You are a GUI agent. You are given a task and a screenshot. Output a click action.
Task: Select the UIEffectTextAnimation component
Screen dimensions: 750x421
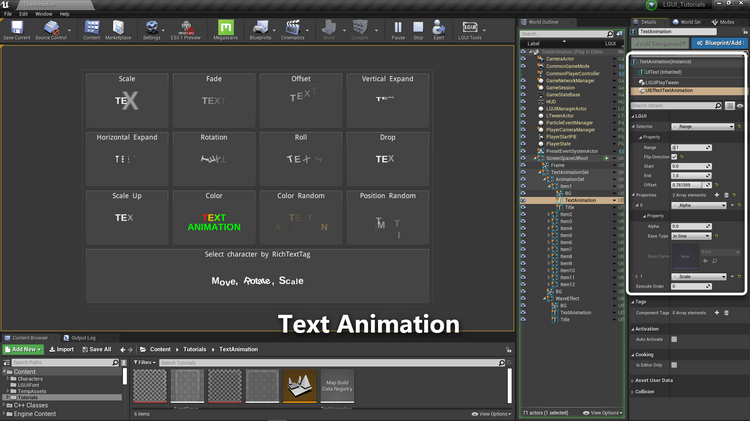(688, 90)
